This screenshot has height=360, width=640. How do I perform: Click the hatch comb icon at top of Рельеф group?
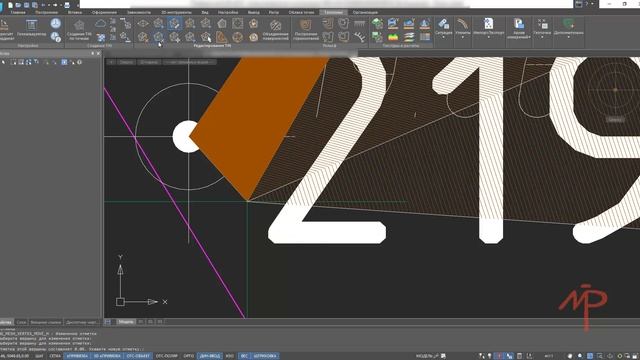359,24
